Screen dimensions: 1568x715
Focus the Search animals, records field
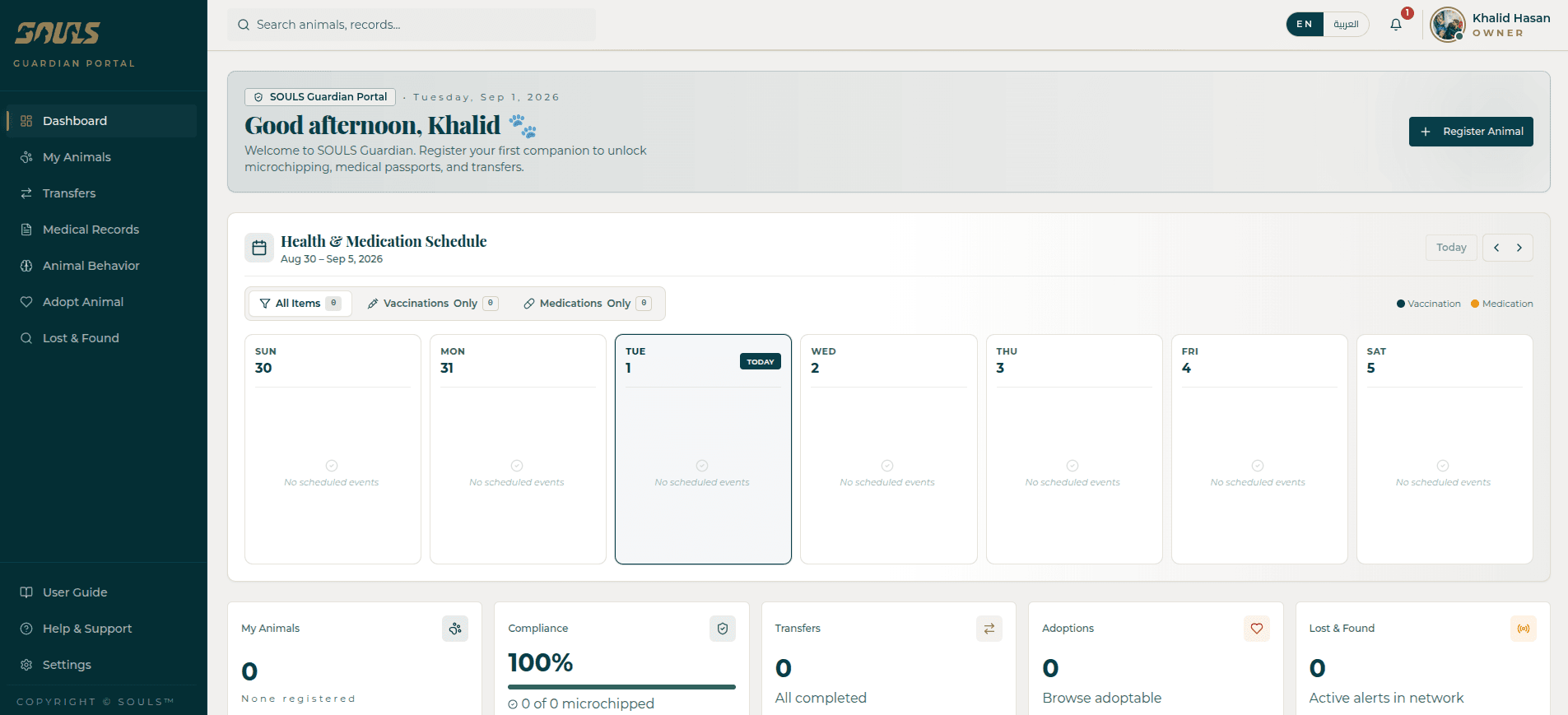point(412,25)
